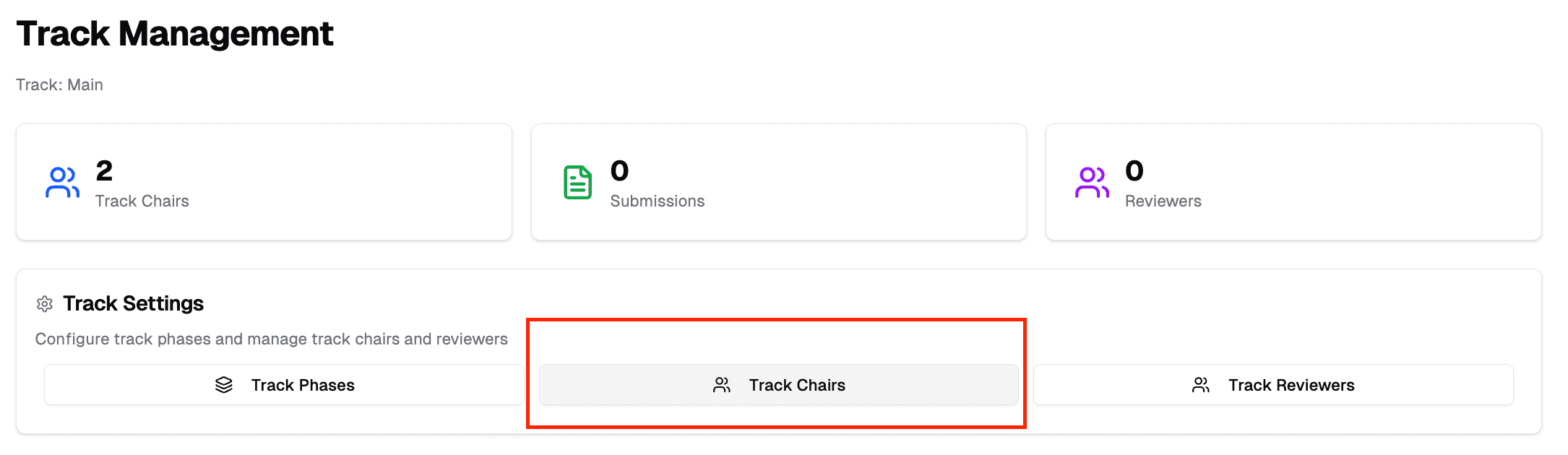This screenshot has width=1568, height=455.
Task: Select the Track: Main label
Action: click(60, 84)
